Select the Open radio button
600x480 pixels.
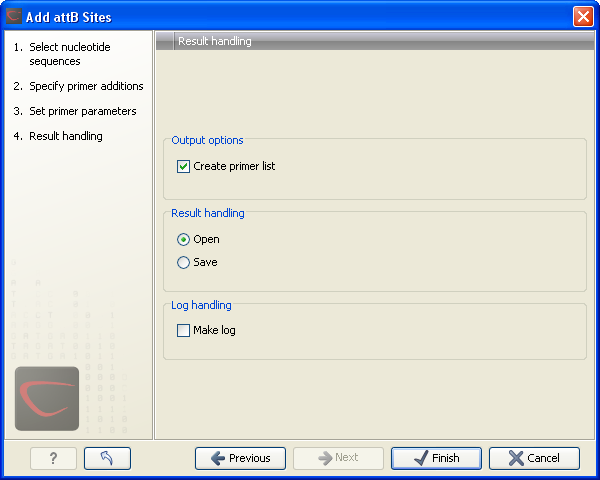pos(183,239)
